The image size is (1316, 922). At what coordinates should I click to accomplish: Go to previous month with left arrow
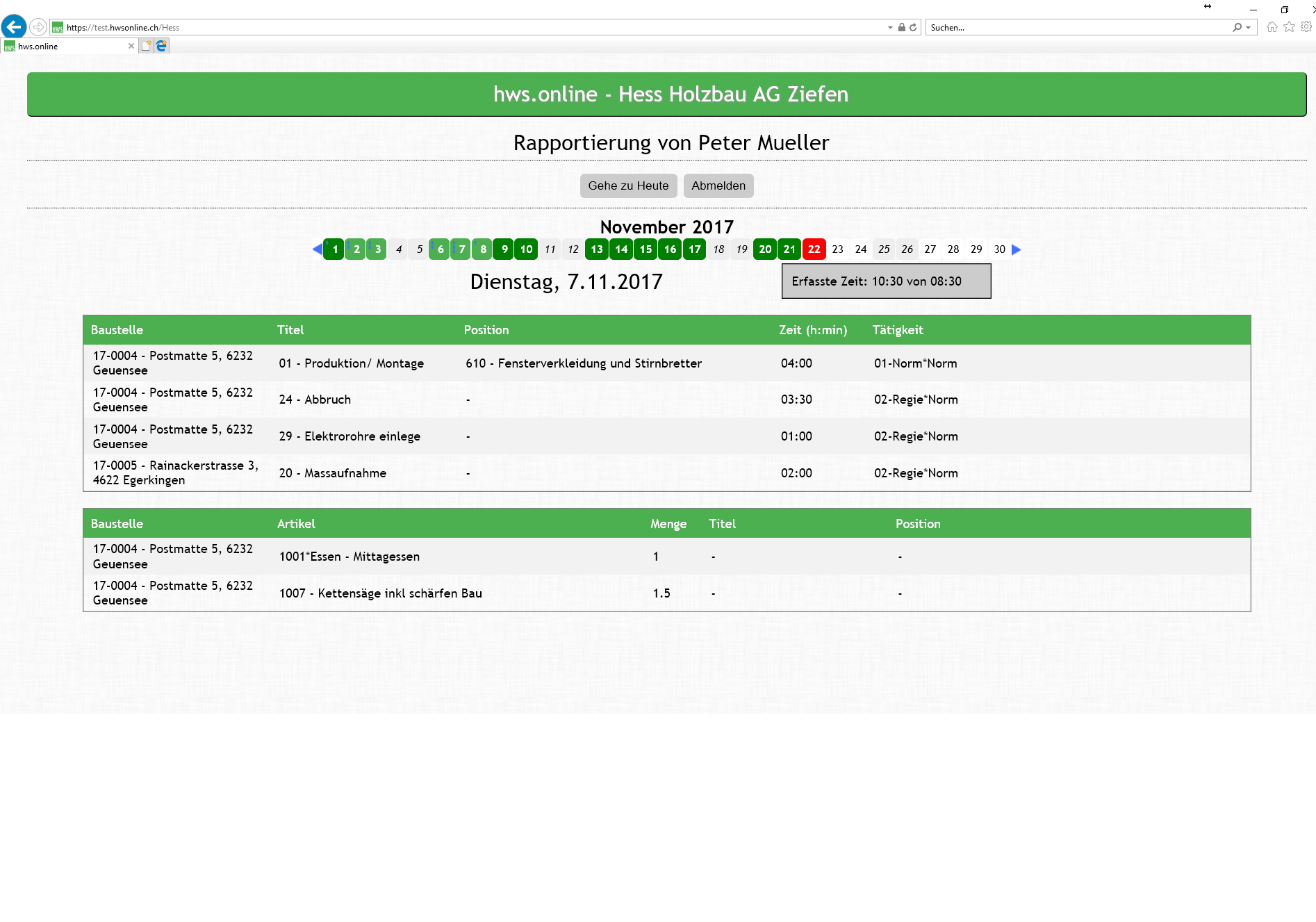pos(318,249)
